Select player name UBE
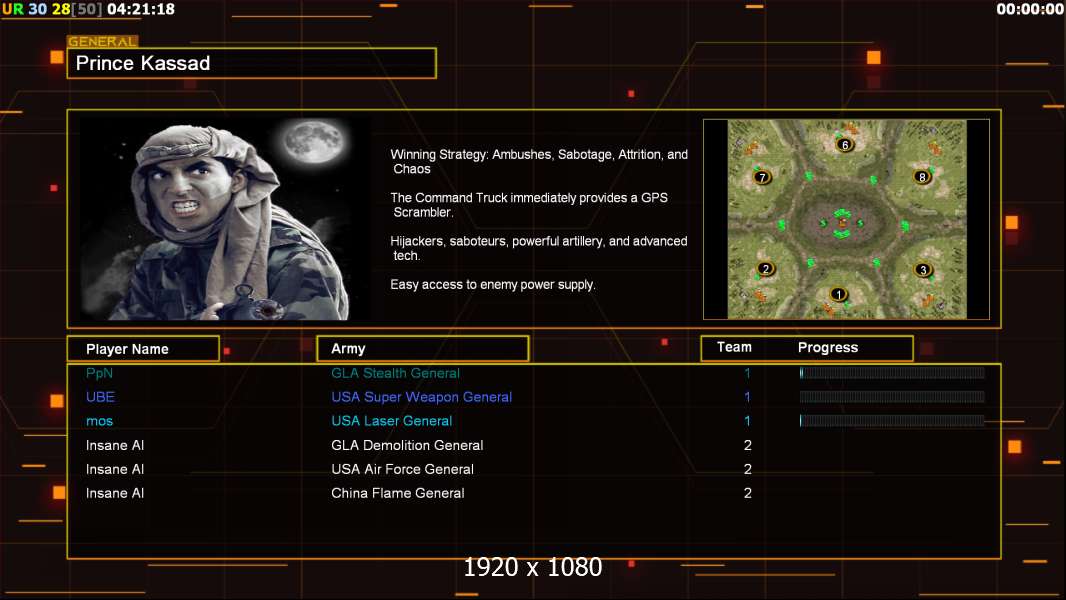 coord(100,397)
